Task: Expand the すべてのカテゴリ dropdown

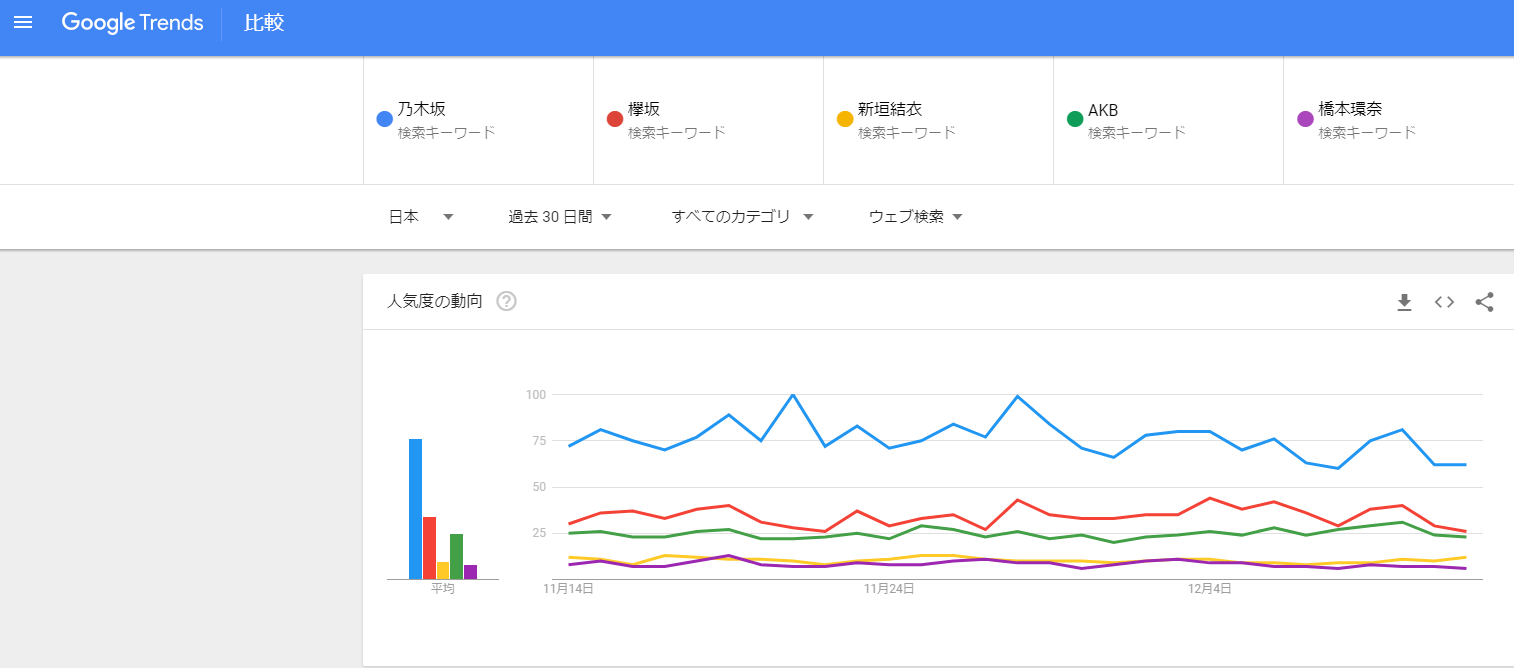Action: 742,217
